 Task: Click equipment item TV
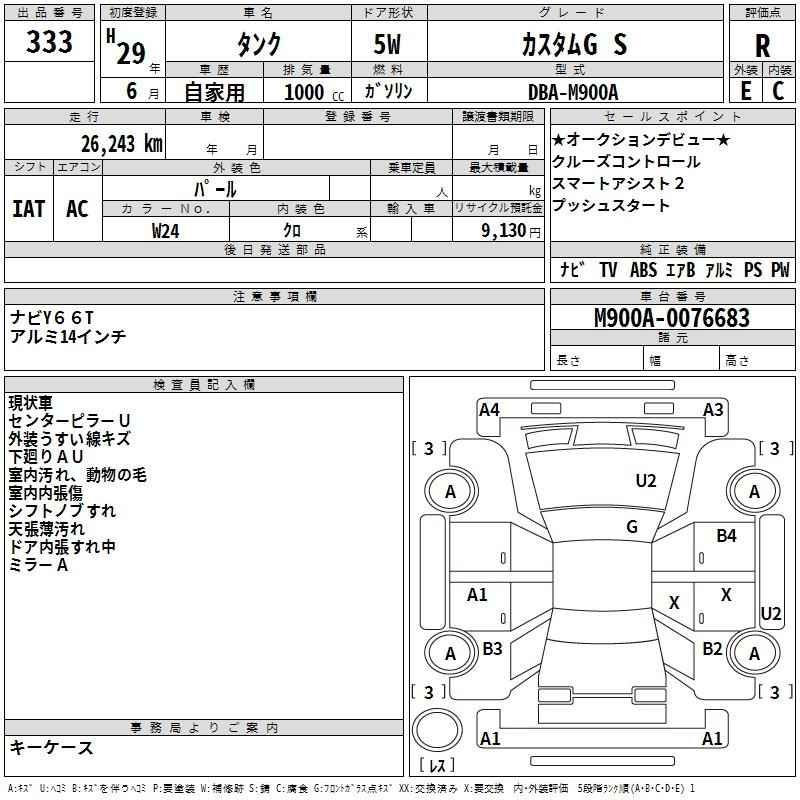608,269
